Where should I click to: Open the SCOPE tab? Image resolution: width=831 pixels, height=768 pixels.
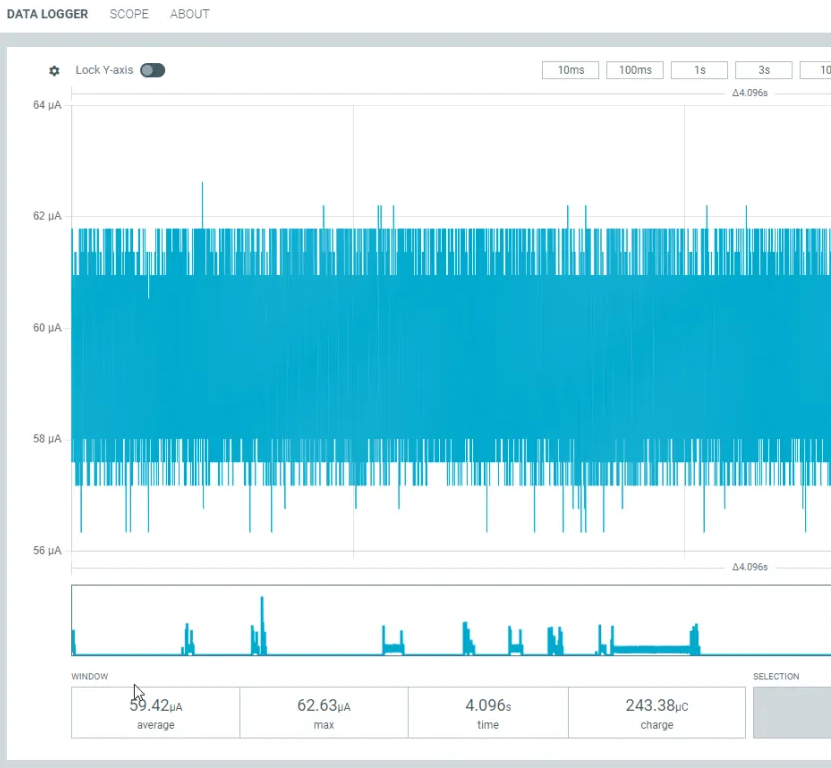pyautogui.click(x=129, y=14)
